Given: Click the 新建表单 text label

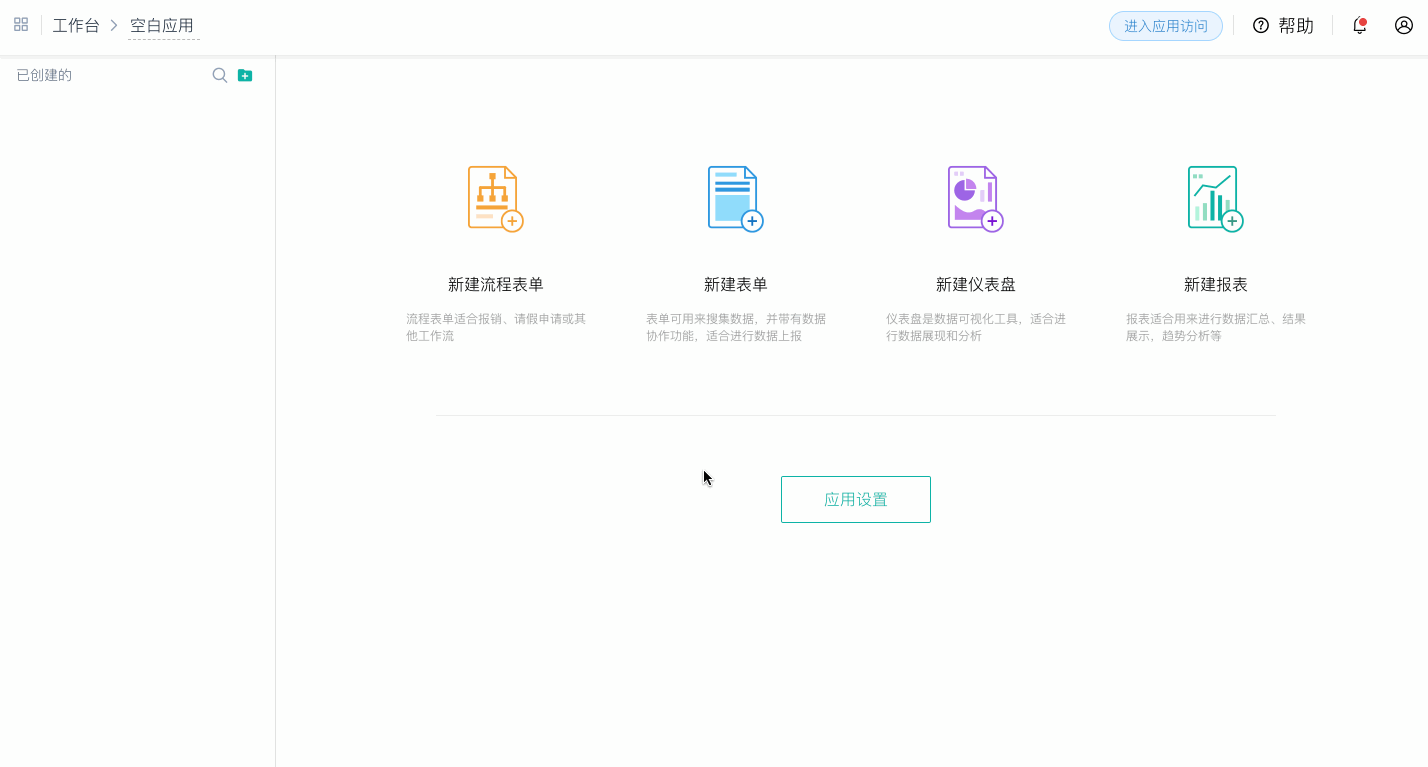Looking at the screenshot, I should point(734,283).
